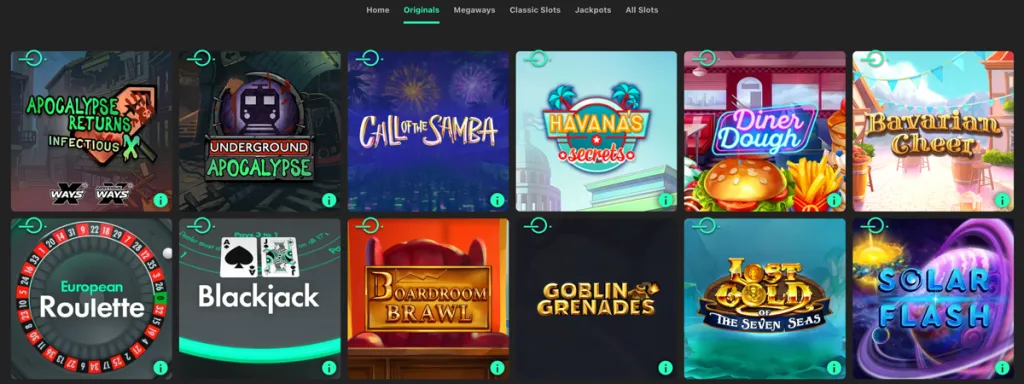Image resolution: width=1024 pixels, height=384 pixels.
Task: Click originals badge on Goblin Grenades
Action: point(536,226)
